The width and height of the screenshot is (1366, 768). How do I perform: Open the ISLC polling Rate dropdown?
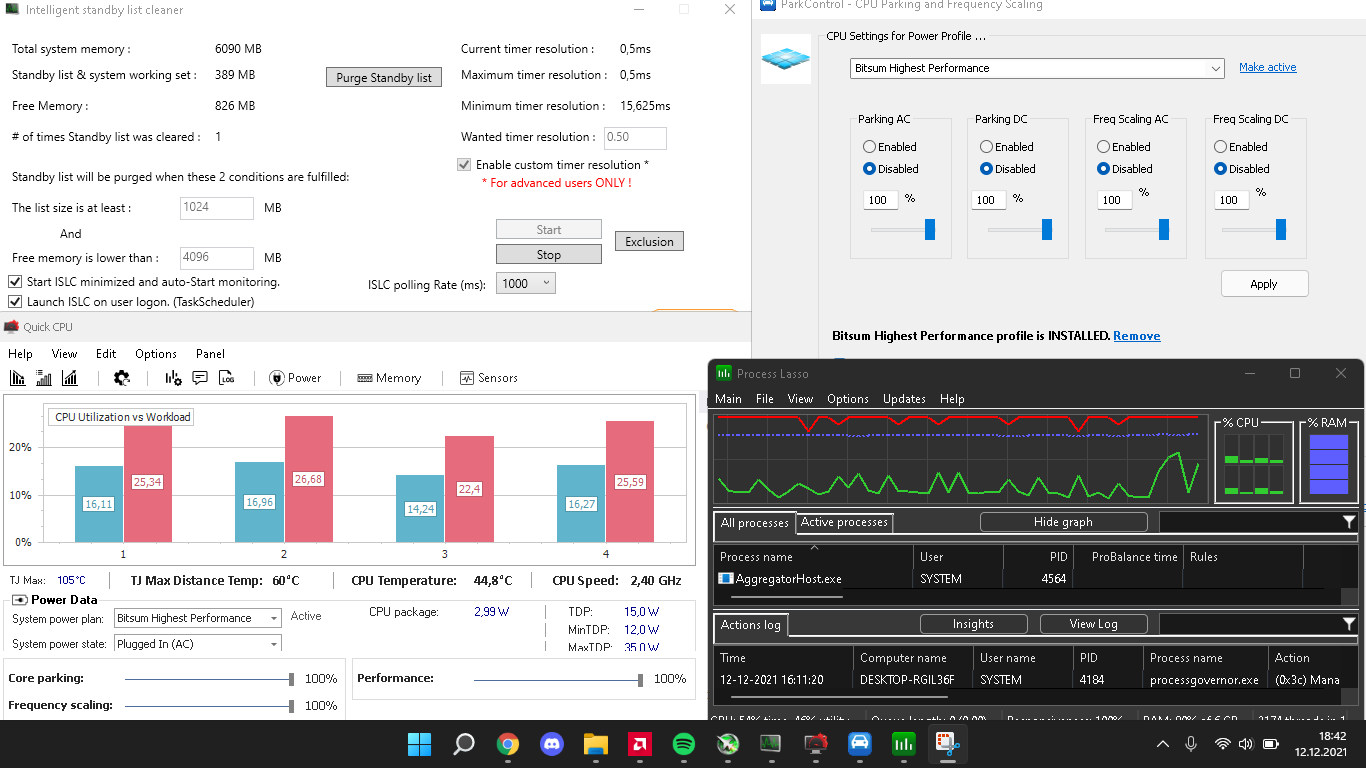[x=525, y=284]
